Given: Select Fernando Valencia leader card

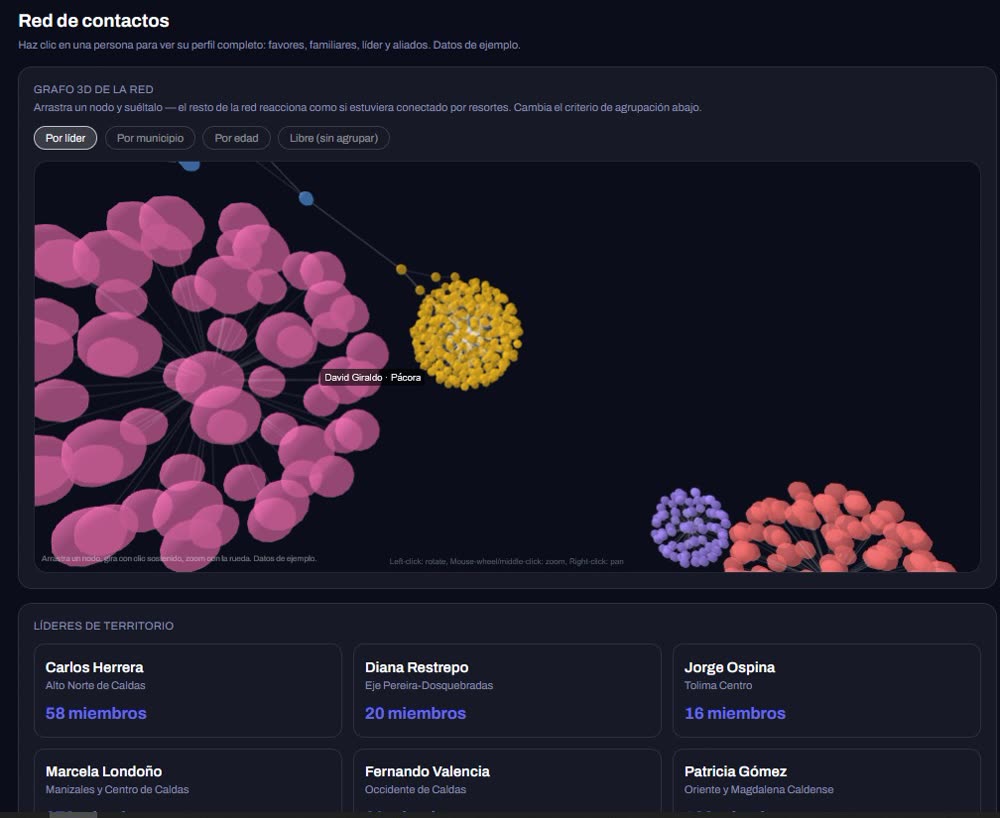Looking at the screenshot, I should [507, 781].
